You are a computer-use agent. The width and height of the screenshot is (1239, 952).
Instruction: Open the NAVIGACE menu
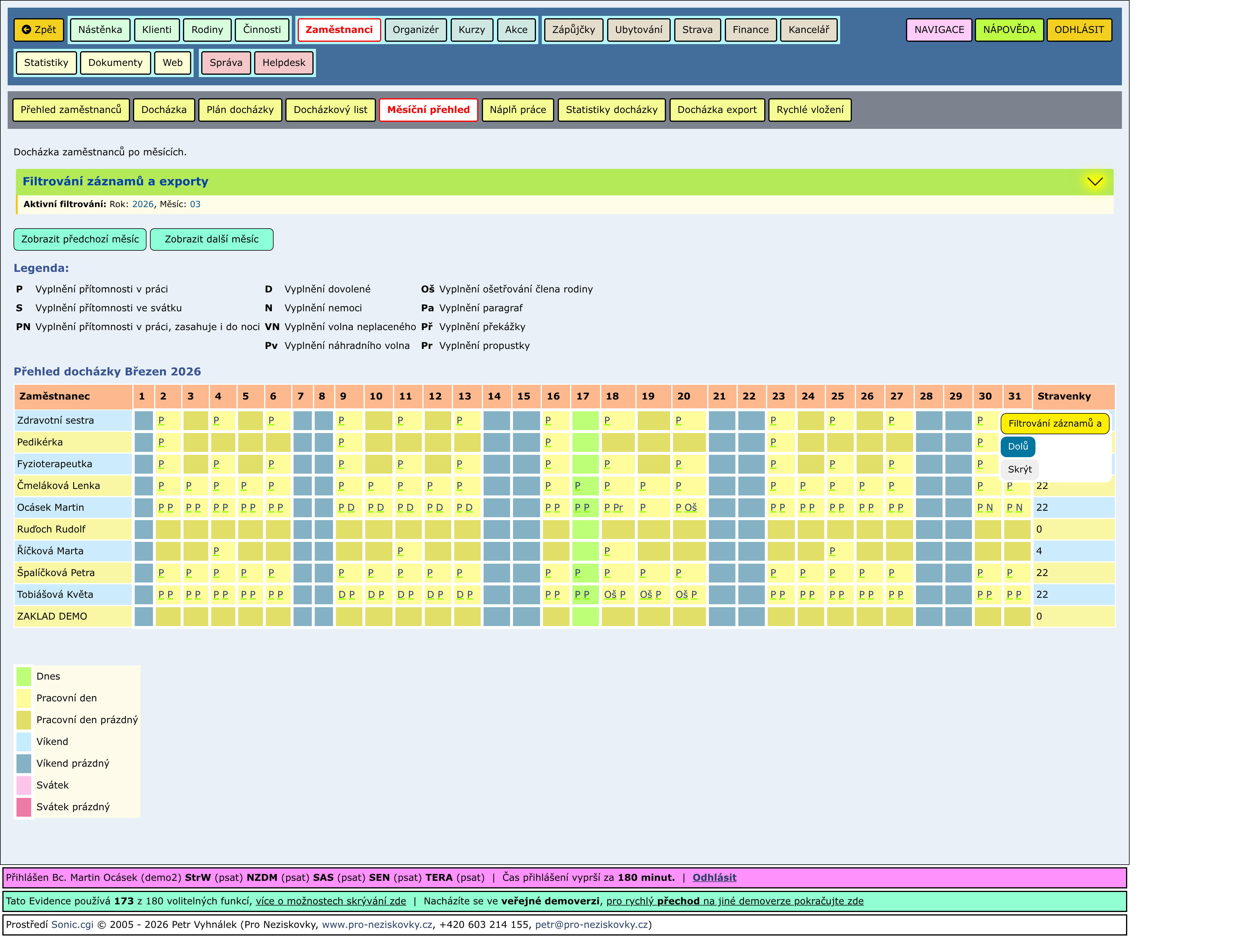pos(939,29)
